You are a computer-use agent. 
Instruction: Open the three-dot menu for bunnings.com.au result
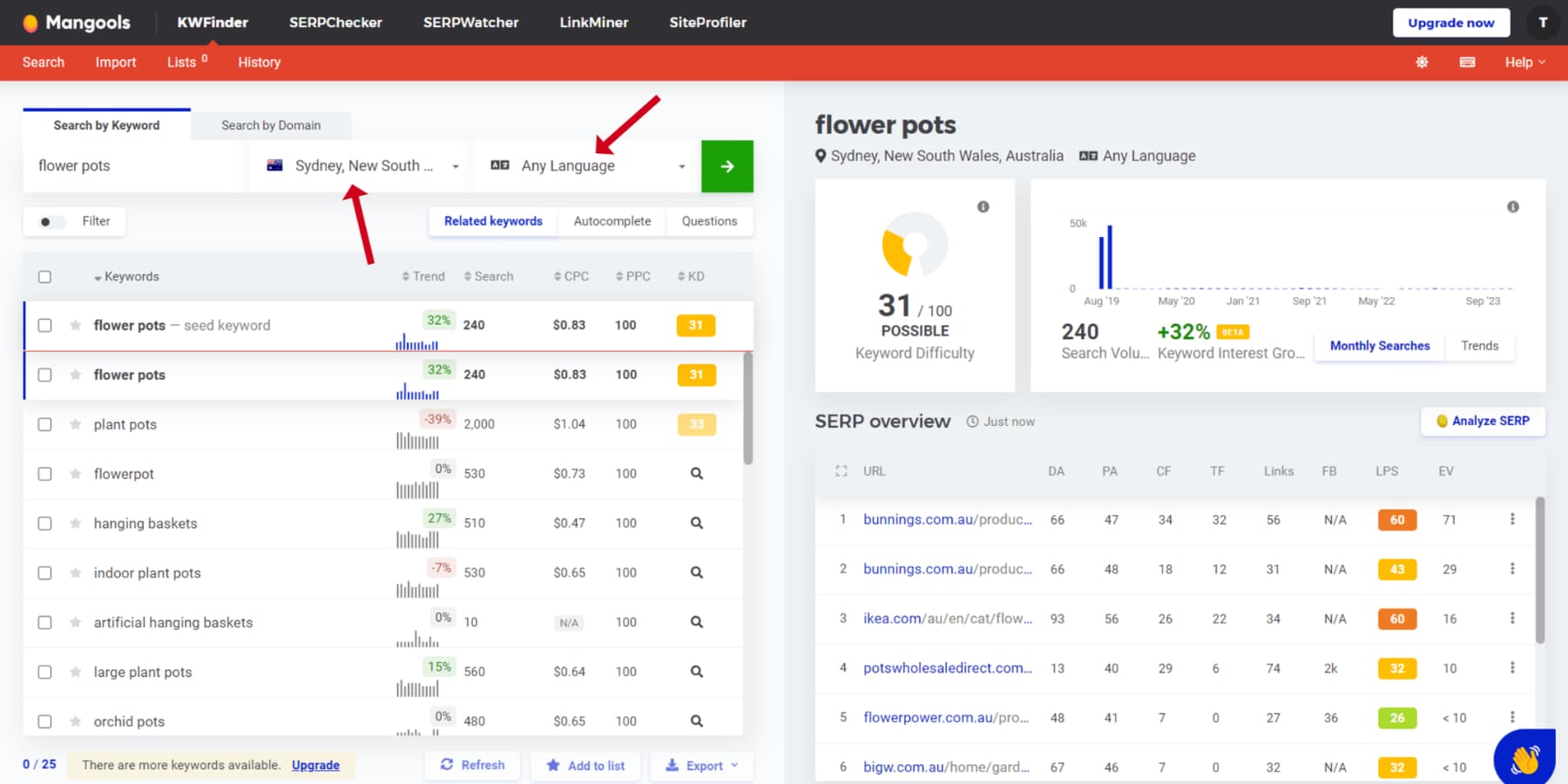pos(1512,519)
